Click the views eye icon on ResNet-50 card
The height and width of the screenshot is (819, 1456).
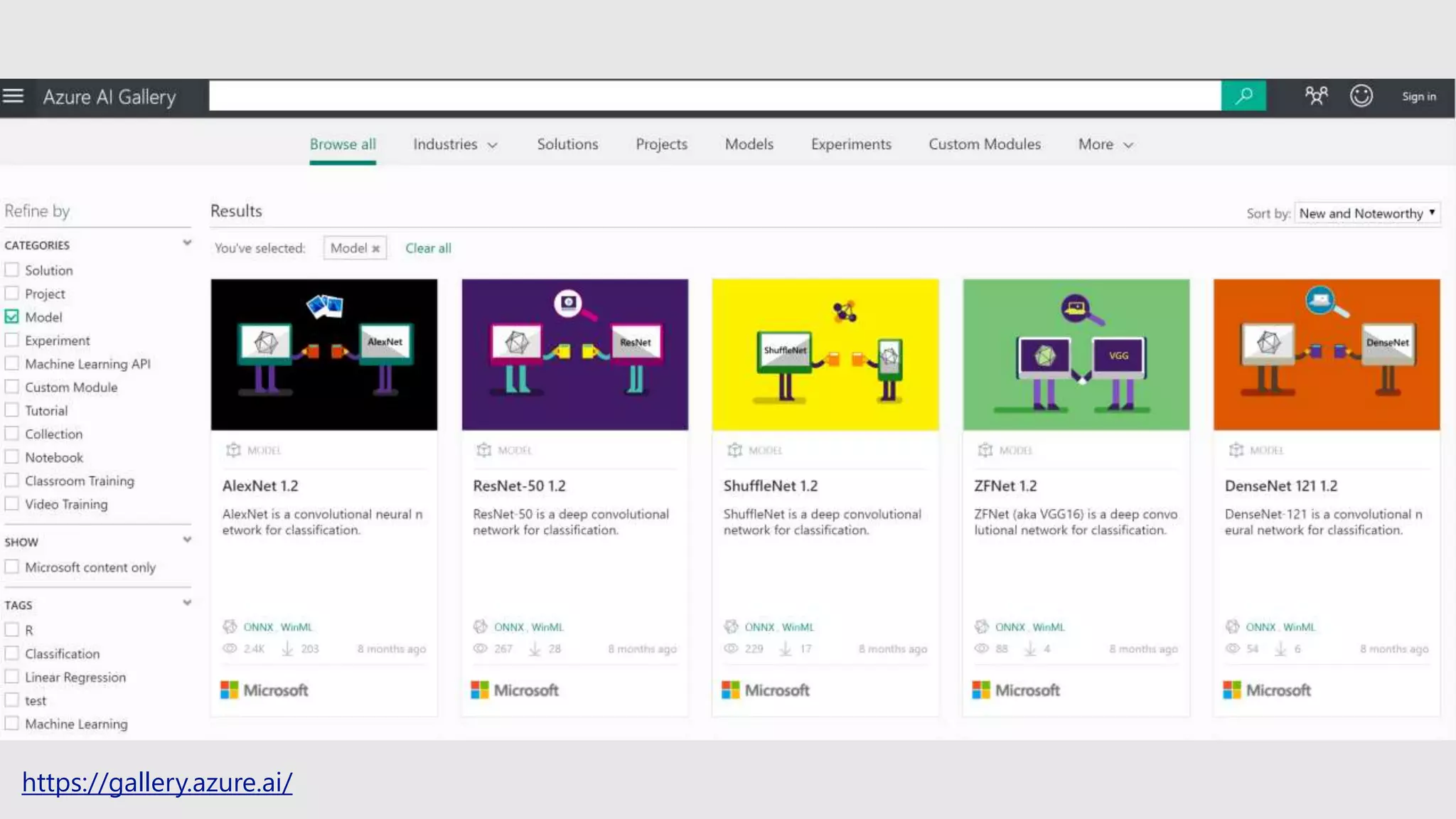(481, 648)
